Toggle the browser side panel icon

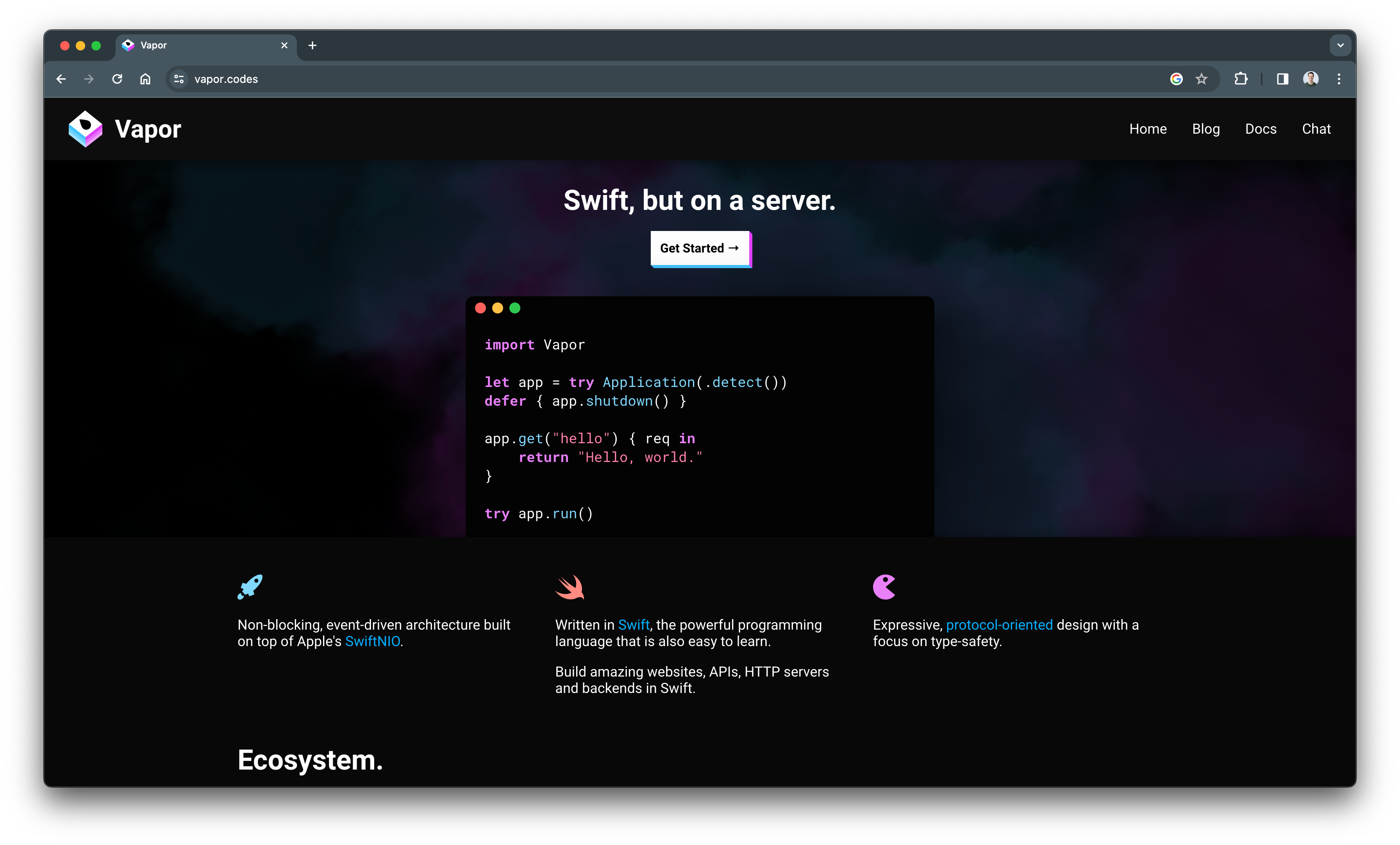point(1282,79)
